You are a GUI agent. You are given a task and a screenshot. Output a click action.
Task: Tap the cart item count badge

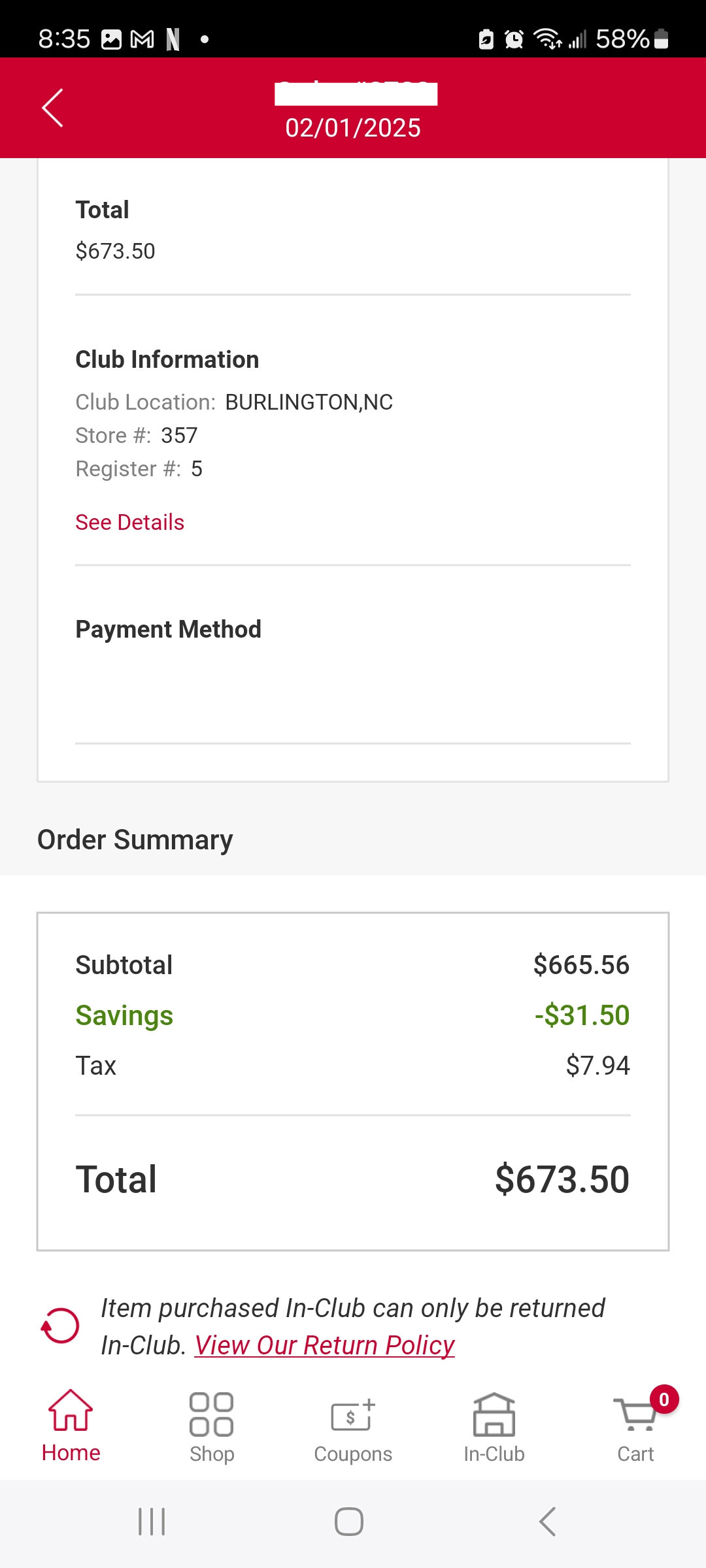[x=664, y=1399]
